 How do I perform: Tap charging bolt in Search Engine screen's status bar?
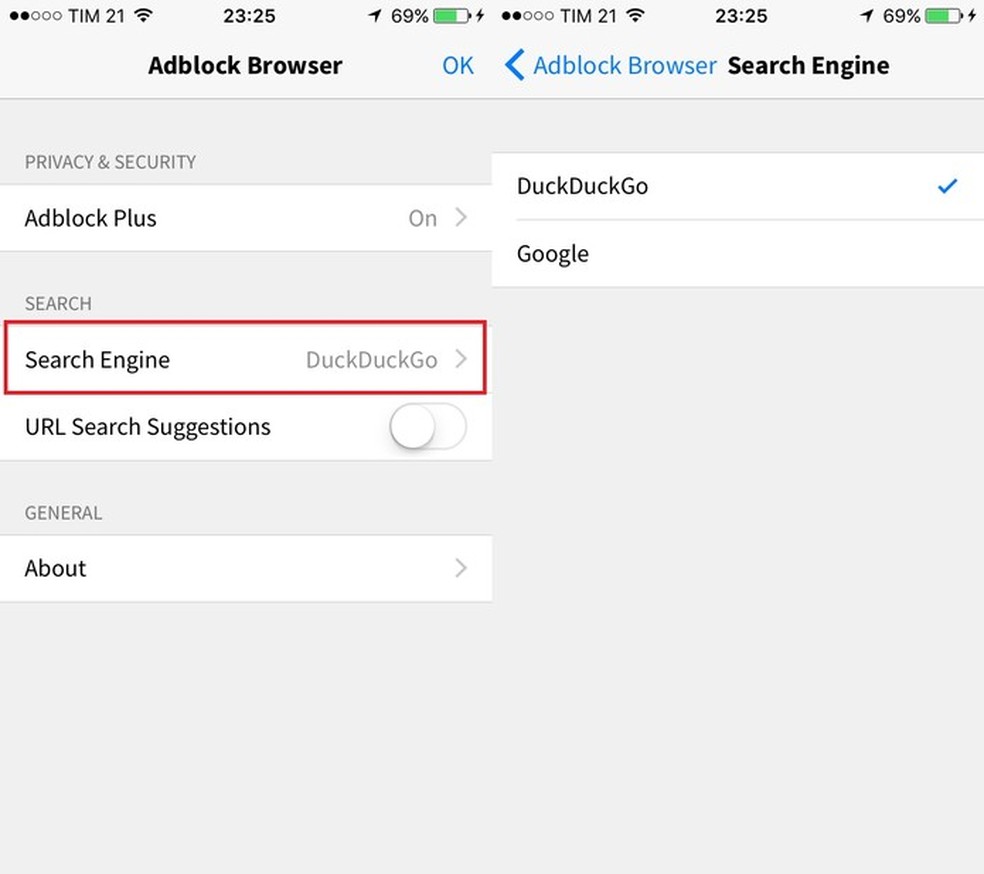(x=970, y=16)
